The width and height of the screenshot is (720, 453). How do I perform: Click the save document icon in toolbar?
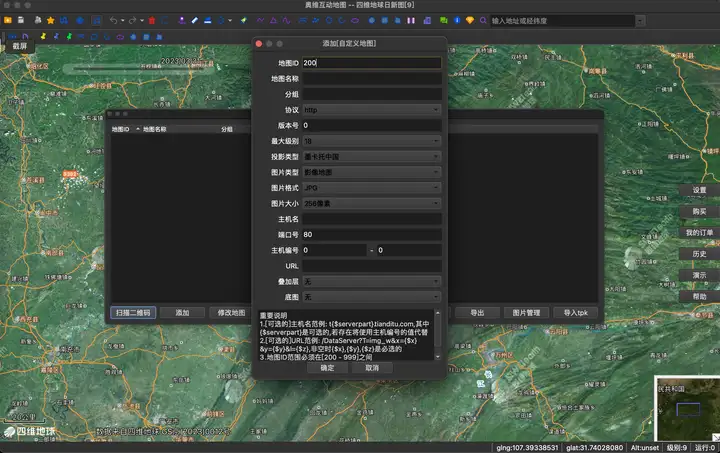[21, 20]
